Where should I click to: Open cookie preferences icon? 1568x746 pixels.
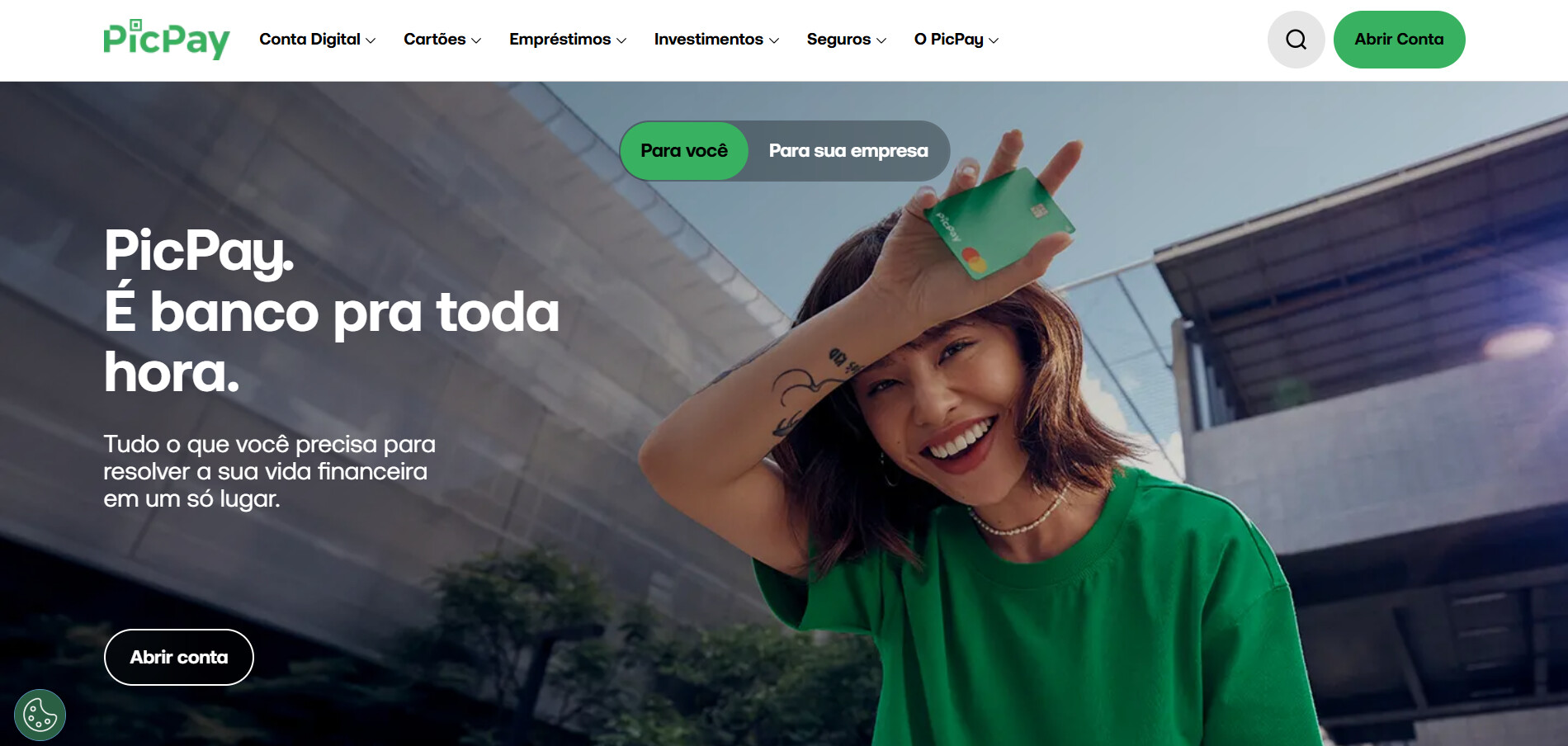40,715
